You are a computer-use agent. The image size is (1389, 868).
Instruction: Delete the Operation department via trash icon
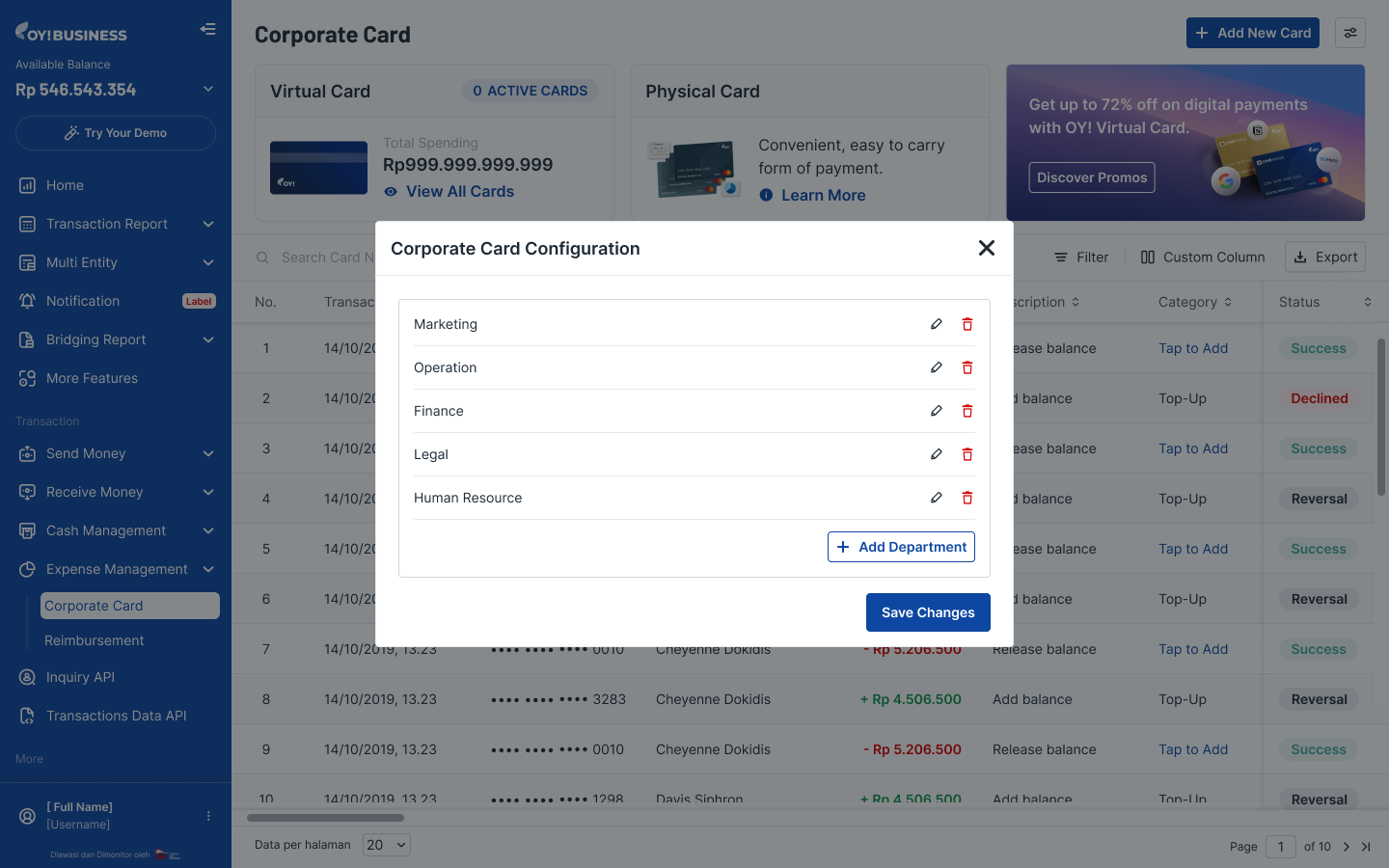967,367
